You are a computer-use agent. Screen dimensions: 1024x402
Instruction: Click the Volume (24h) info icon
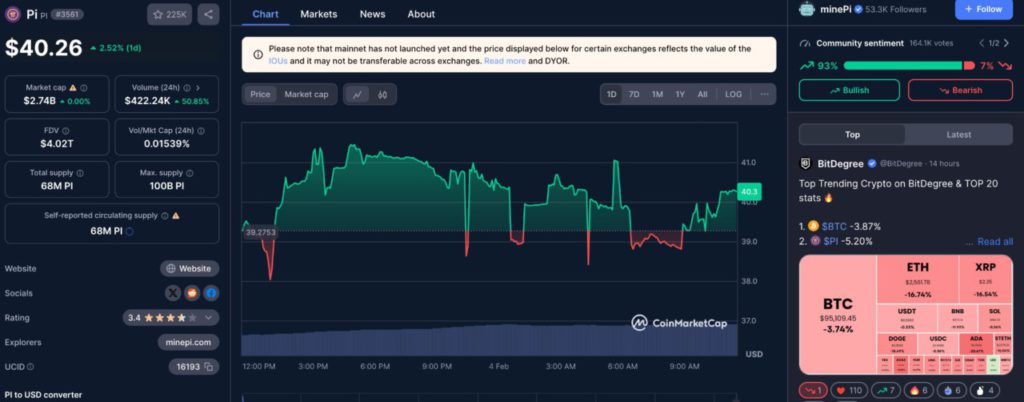tap(187, 87)
